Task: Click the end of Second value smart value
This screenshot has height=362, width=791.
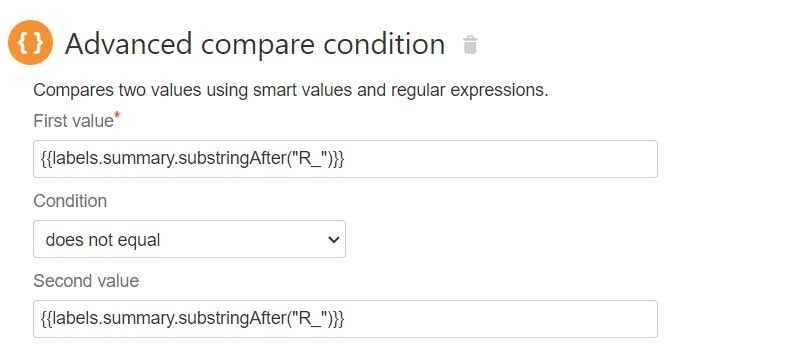Action: pos(344,319)
